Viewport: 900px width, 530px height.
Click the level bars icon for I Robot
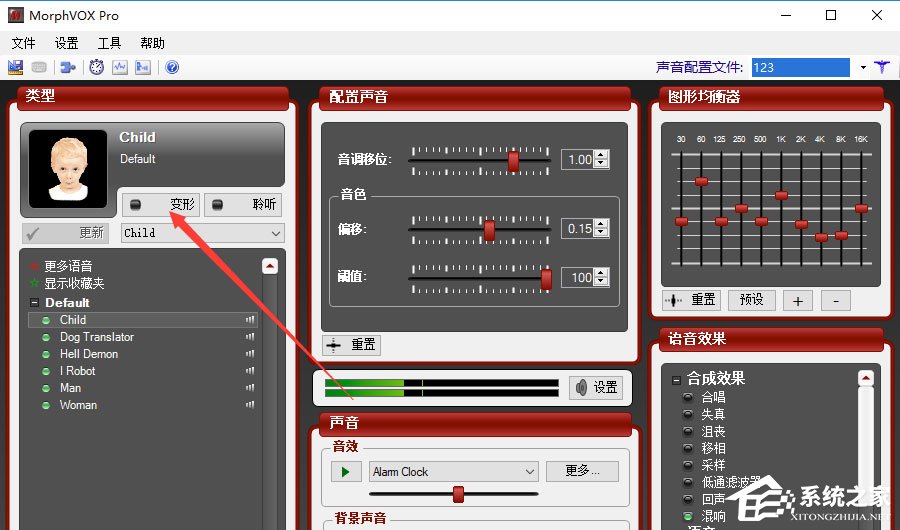pos(250,371)
